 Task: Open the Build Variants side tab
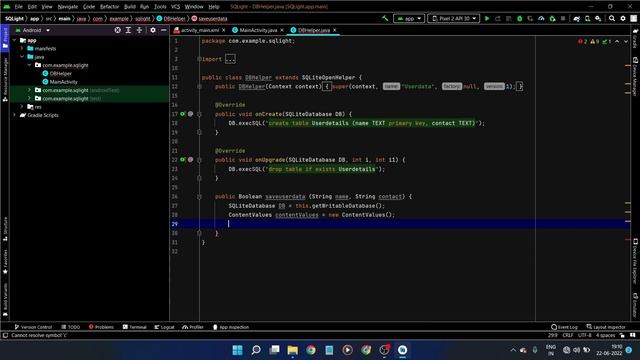(x=5, y=300)
